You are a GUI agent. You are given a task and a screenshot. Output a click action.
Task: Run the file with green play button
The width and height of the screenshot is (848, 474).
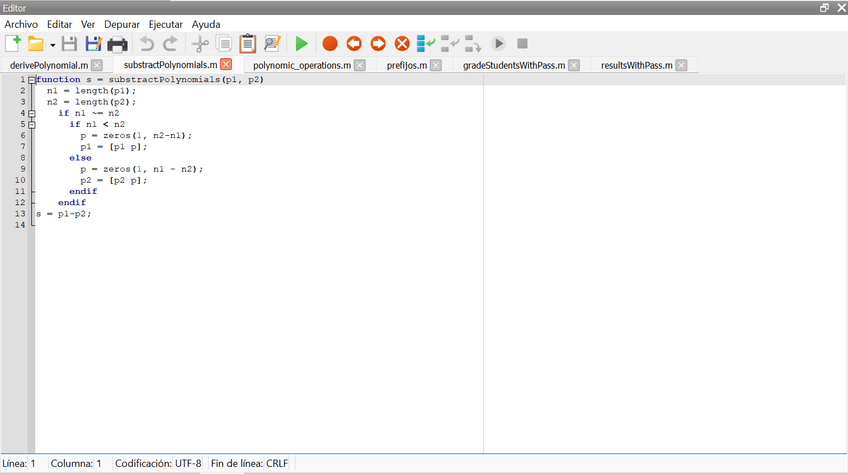point(301,44)
